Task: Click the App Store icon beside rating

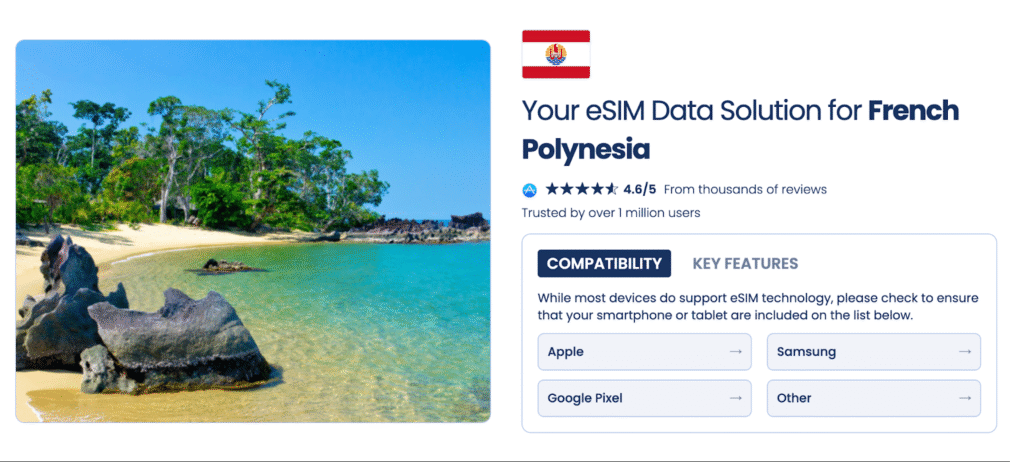Action: click(530, 189)
